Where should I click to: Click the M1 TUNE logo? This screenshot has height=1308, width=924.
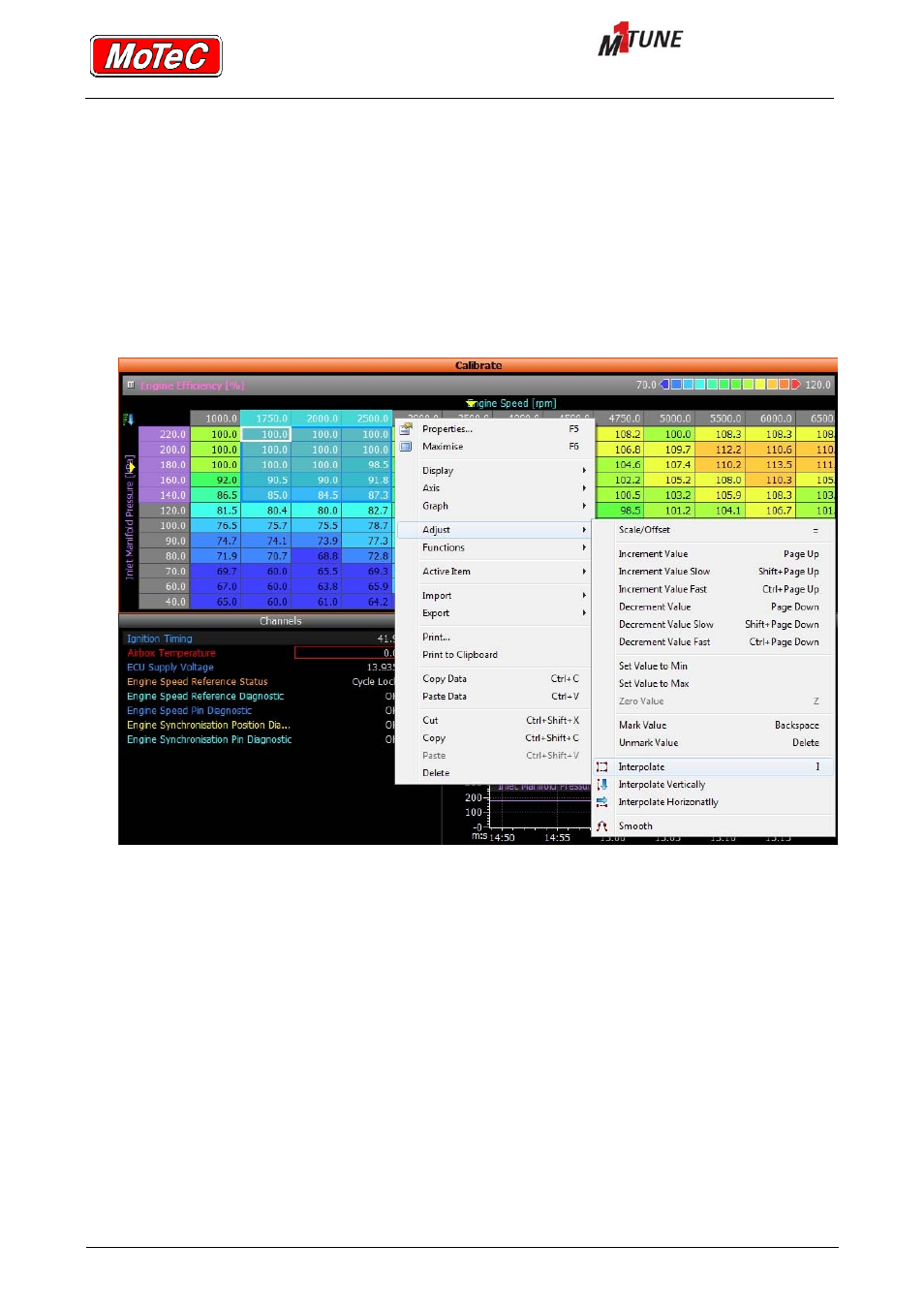click(640, 41)
